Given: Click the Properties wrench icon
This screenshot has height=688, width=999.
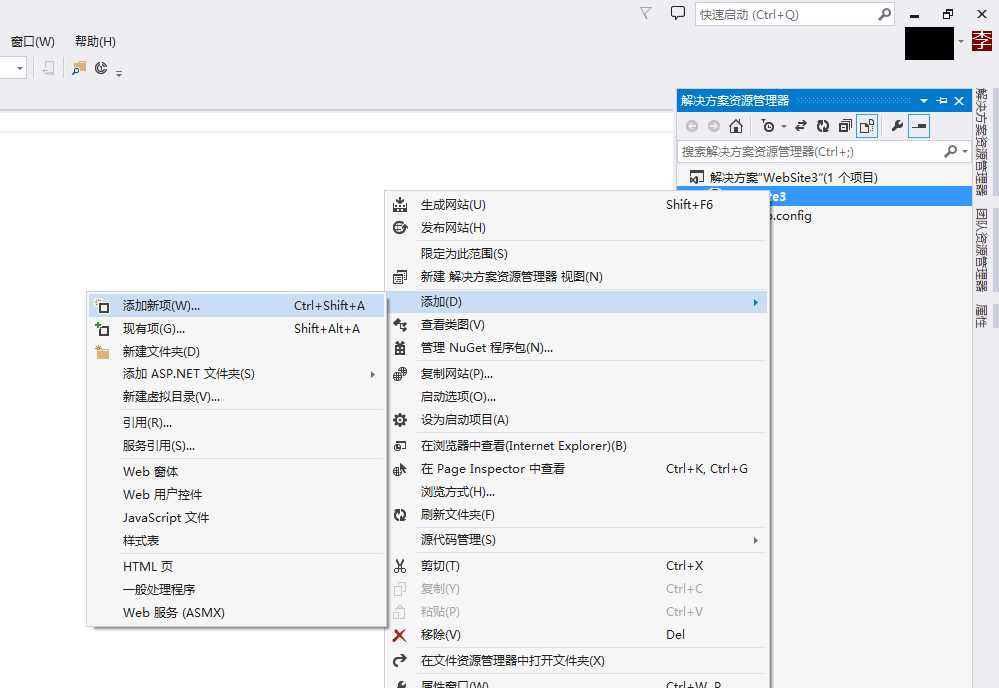Looking at the screenshot, I should tap(897, 126).
